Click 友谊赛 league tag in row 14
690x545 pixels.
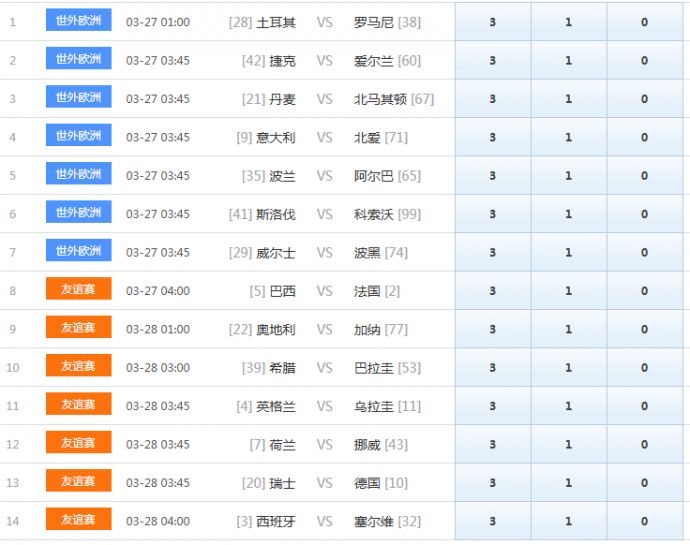point(78,519)
